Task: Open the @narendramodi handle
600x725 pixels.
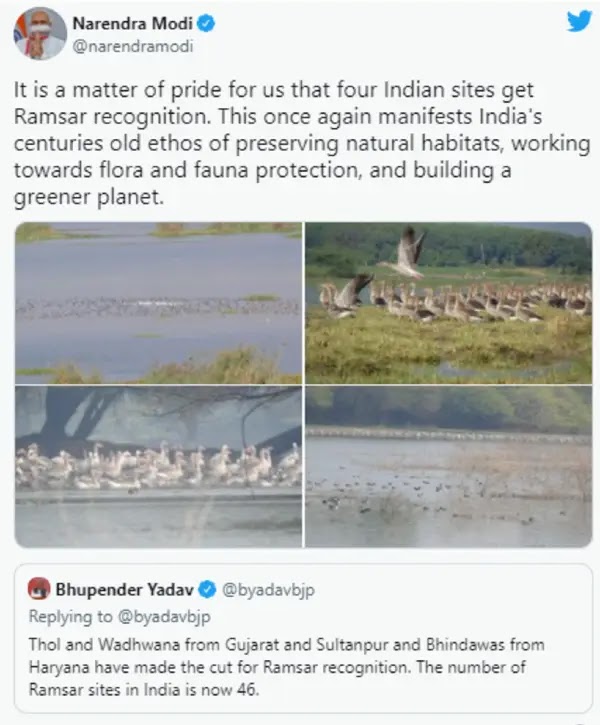Action: click(x=133, y=47)
